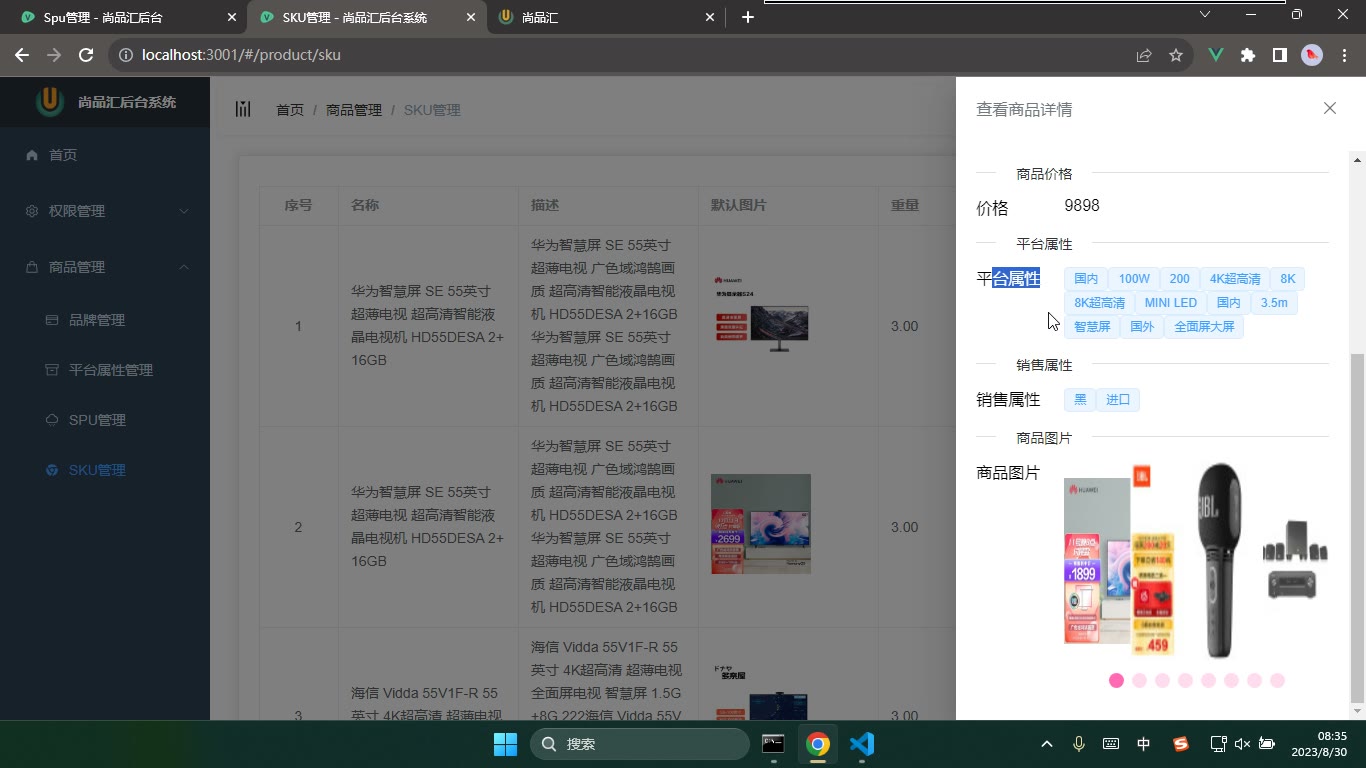Screen dimensions: 1366x768
Task: Open a new browser tab
Action: coord(747,17)
